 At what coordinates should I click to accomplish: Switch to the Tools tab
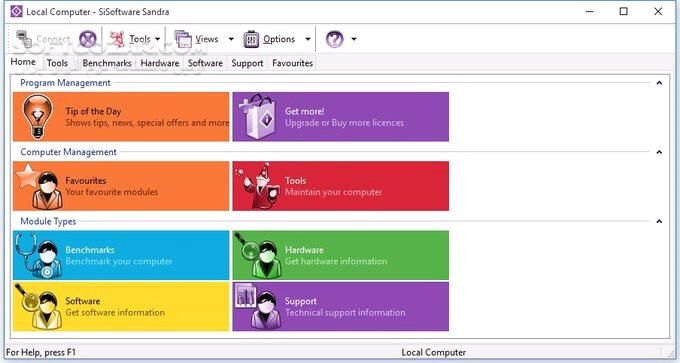coord(57,63)
